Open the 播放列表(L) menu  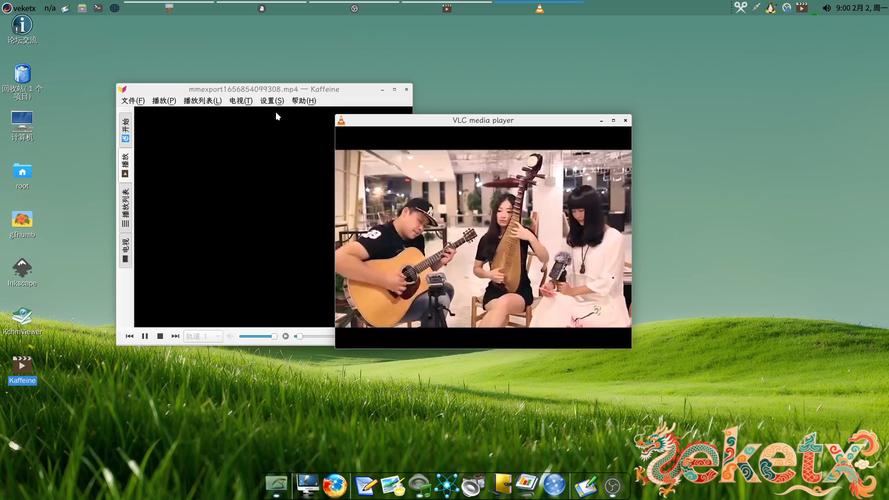(202, 101)
